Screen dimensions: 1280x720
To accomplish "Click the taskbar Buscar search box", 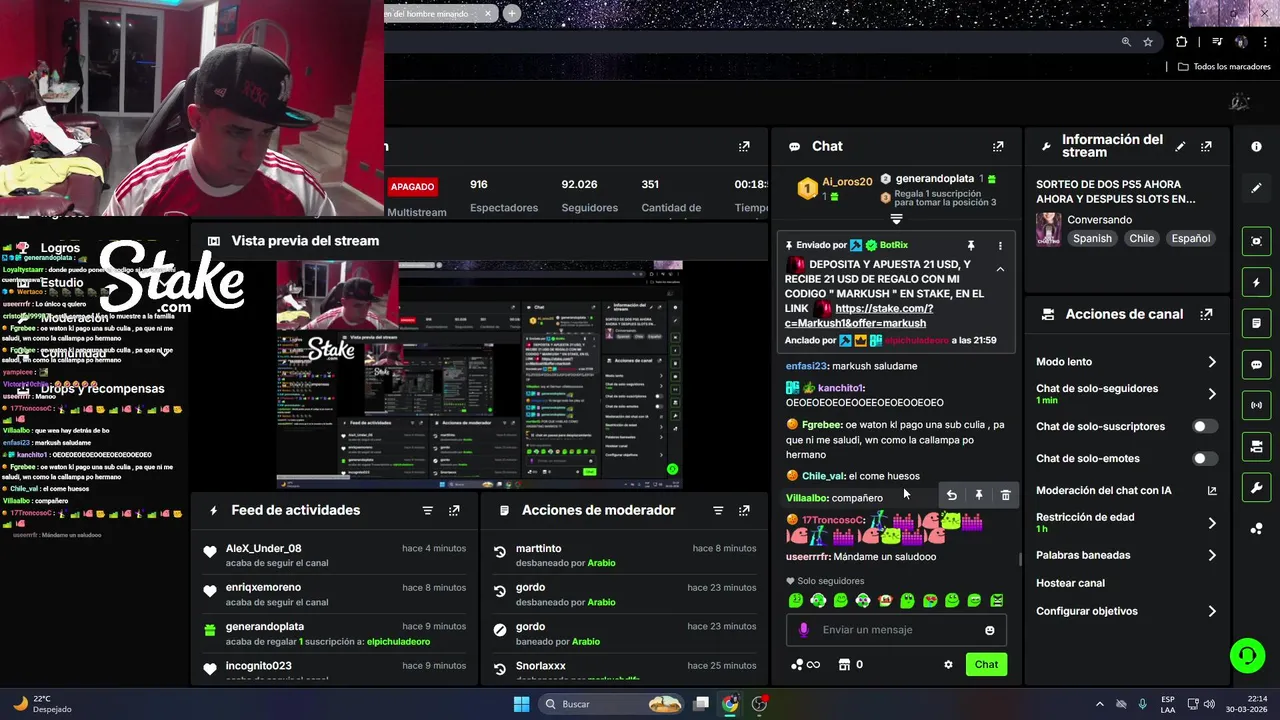I will (x=613, y=704).
